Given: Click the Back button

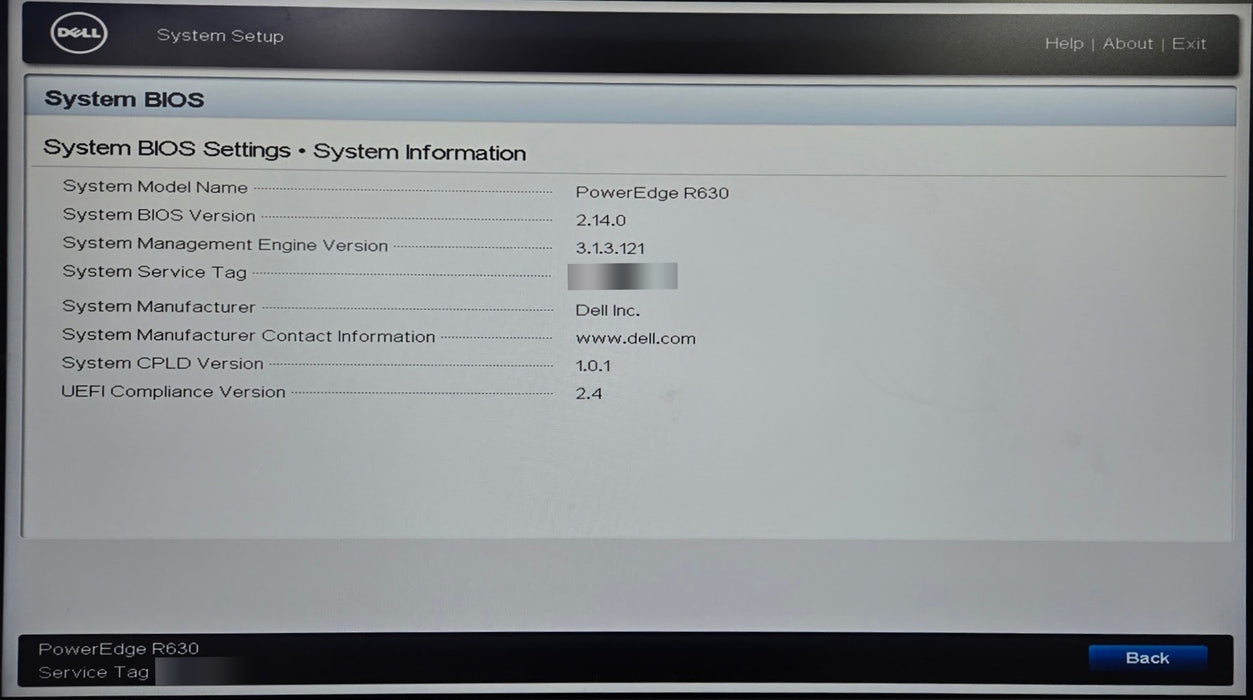Looking at the screenshot, I should (1147, 658).
